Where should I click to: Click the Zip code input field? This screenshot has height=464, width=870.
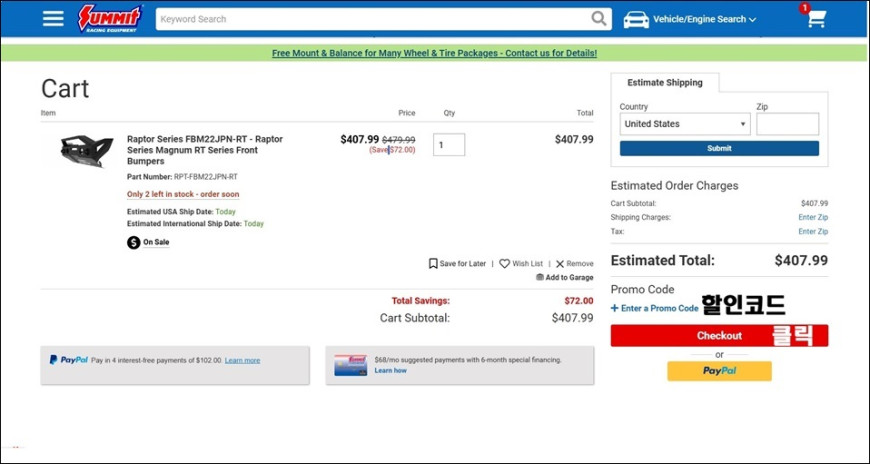(x=787, y=124)
